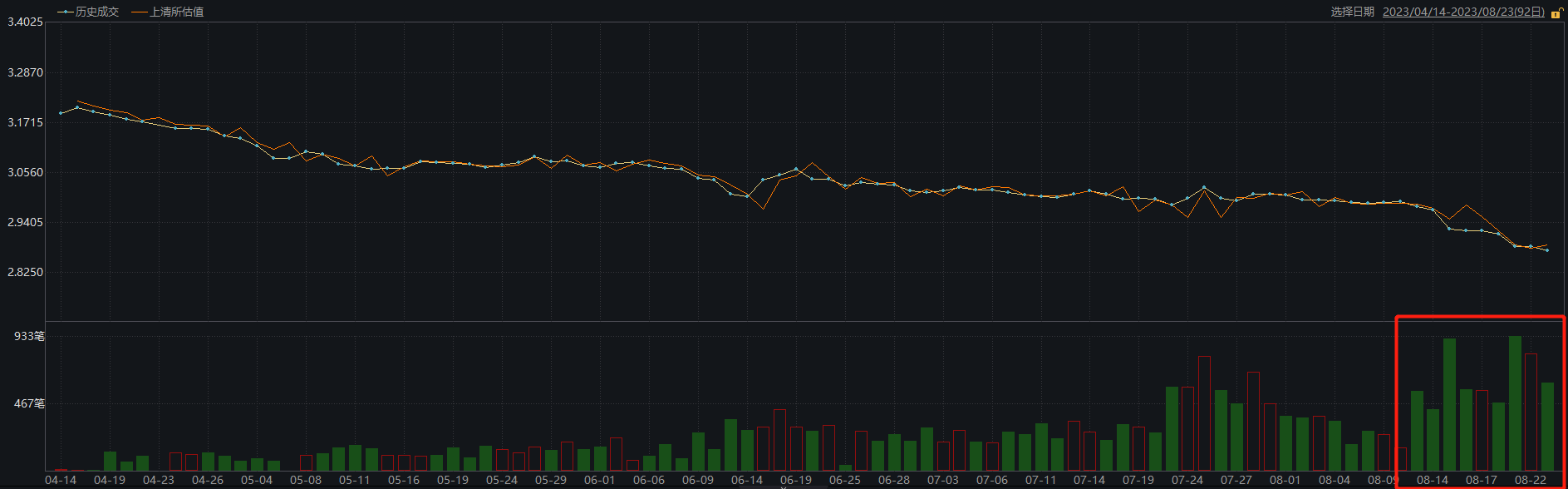Open the date range 2023/04/14-2023/08/23 selector
The width and height of the screenshot is (1568, 489).
coord(1463,12)
